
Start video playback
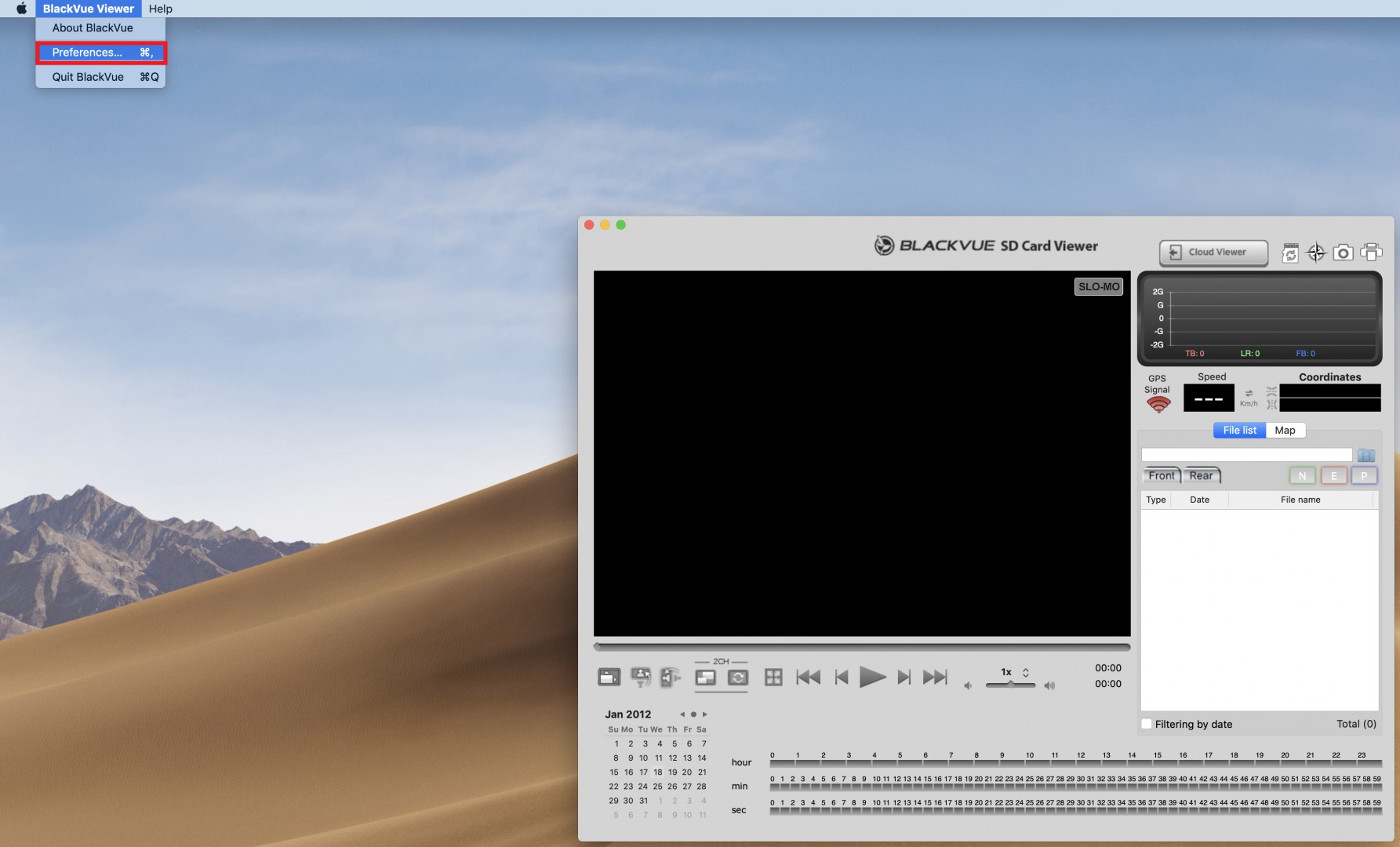[x=872, y=677]
